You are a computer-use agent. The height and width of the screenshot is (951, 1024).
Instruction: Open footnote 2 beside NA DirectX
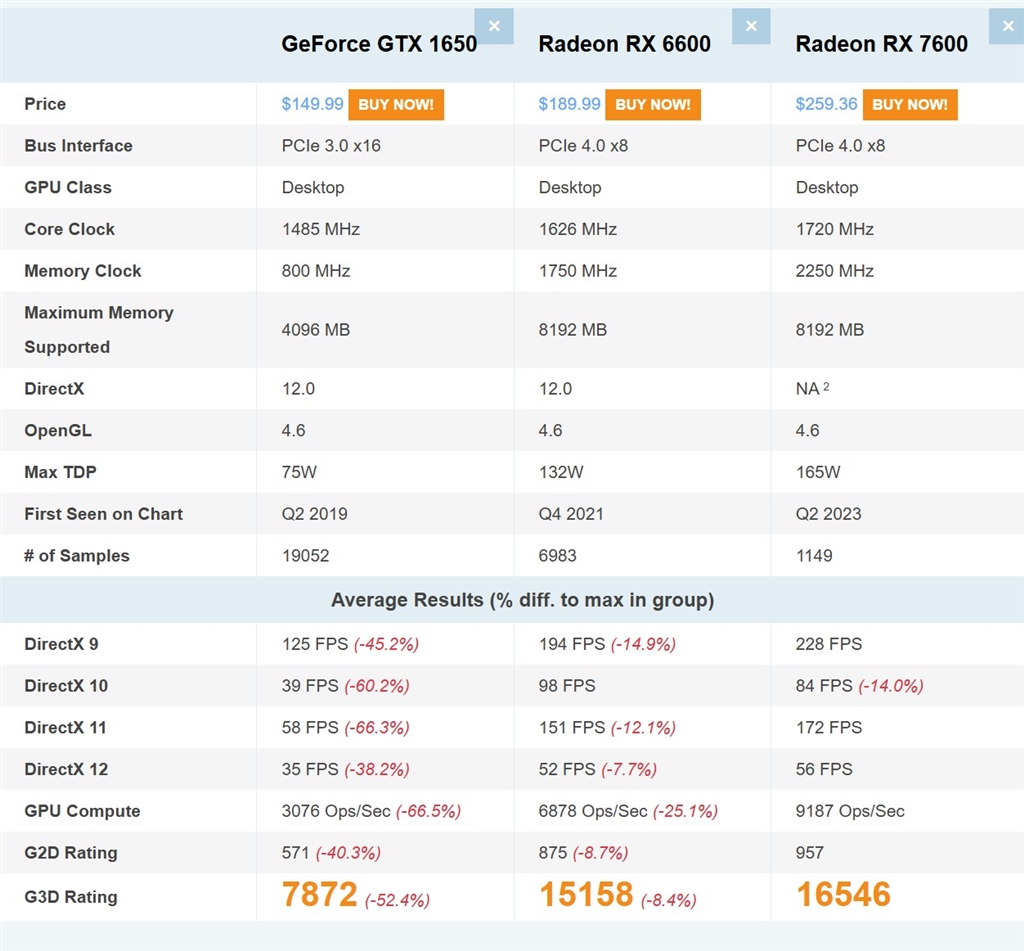coord(826,386)
